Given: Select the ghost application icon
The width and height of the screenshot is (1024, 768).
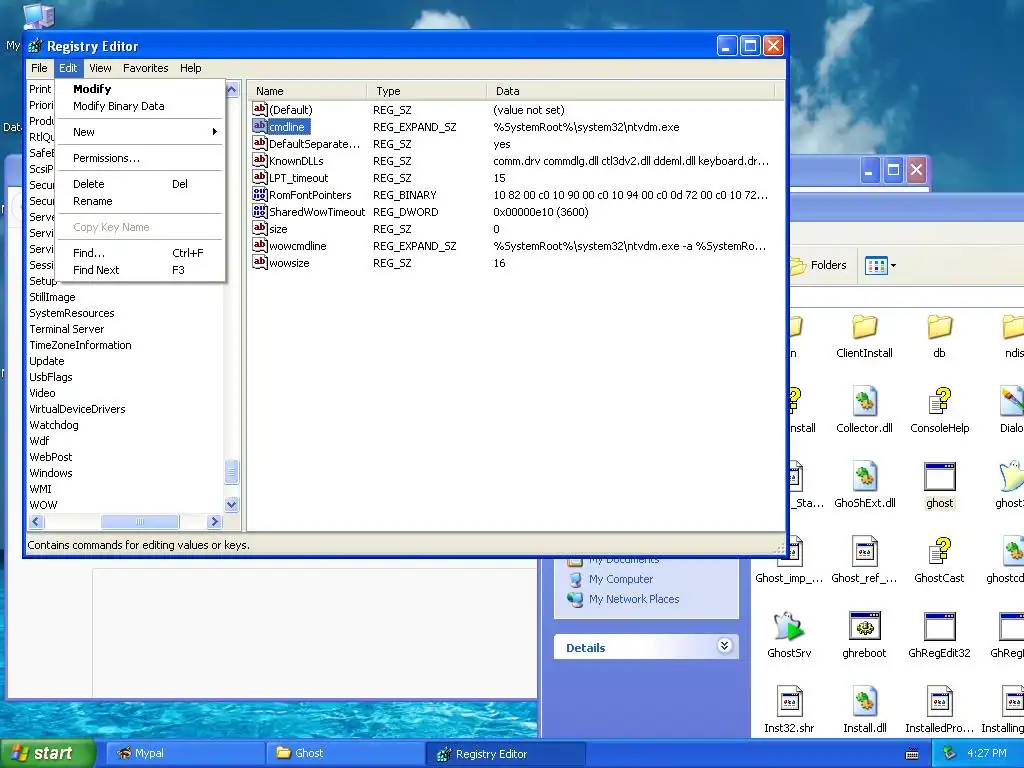Looking at the screenshot, I should 940,476.
